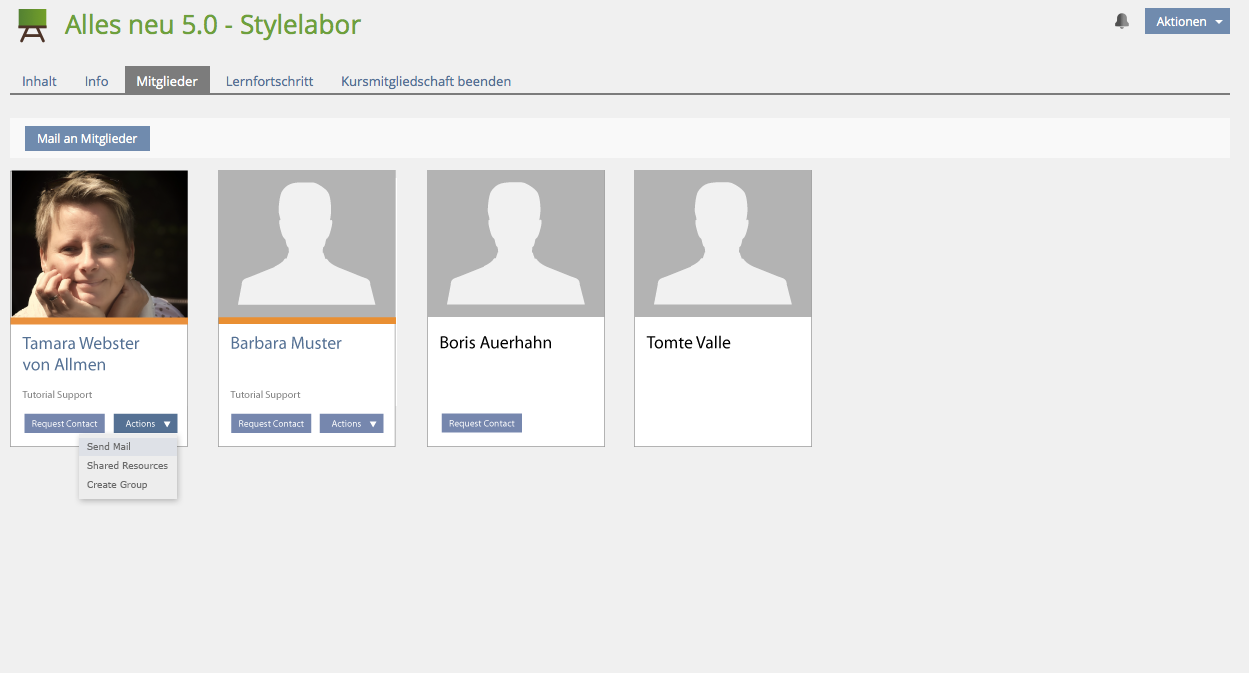Click Boris Auerhahn's avatar placeholder

516,244
